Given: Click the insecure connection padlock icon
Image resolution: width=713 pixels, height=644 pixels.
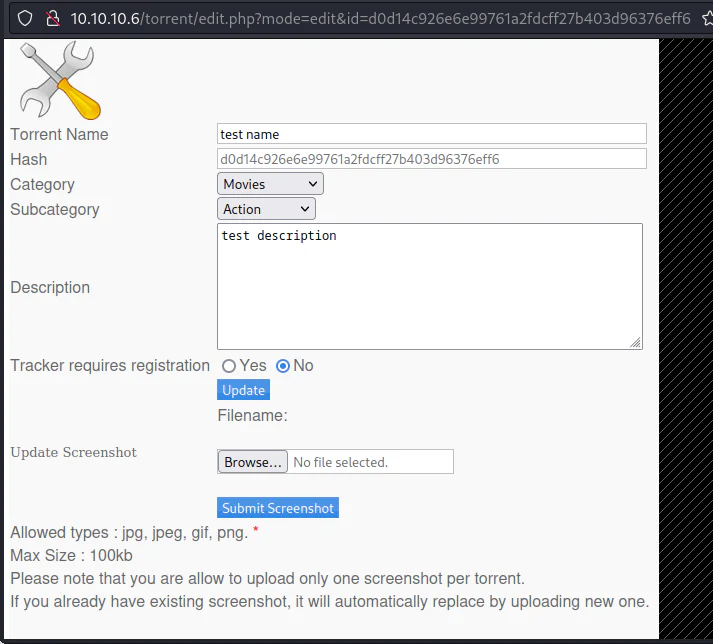Looking at the screenshot, I should point(53,19).
